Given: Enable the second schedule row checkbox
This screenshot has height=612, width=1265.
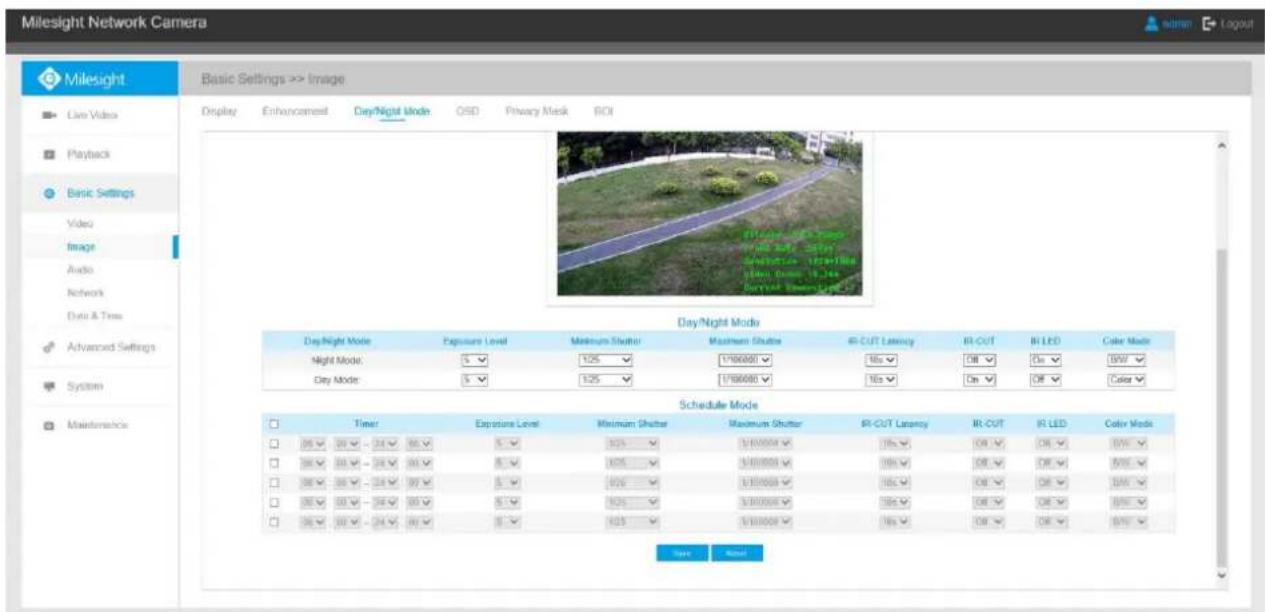Looking at the screenshot, I should coord(274,461).
